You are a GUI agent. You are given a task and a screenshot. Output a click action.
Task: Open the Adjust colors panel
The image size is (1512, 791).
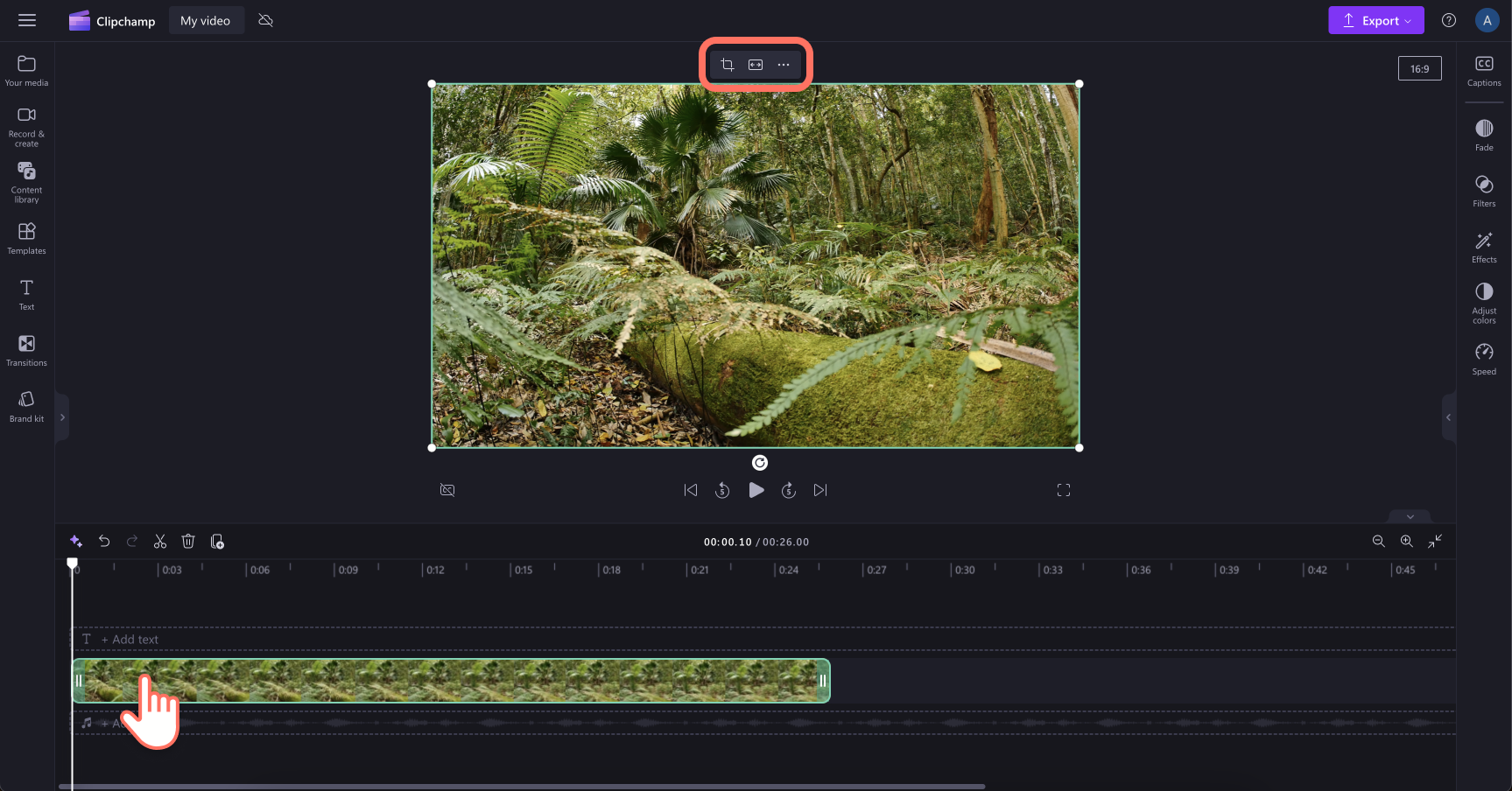tap(1484, 302)
